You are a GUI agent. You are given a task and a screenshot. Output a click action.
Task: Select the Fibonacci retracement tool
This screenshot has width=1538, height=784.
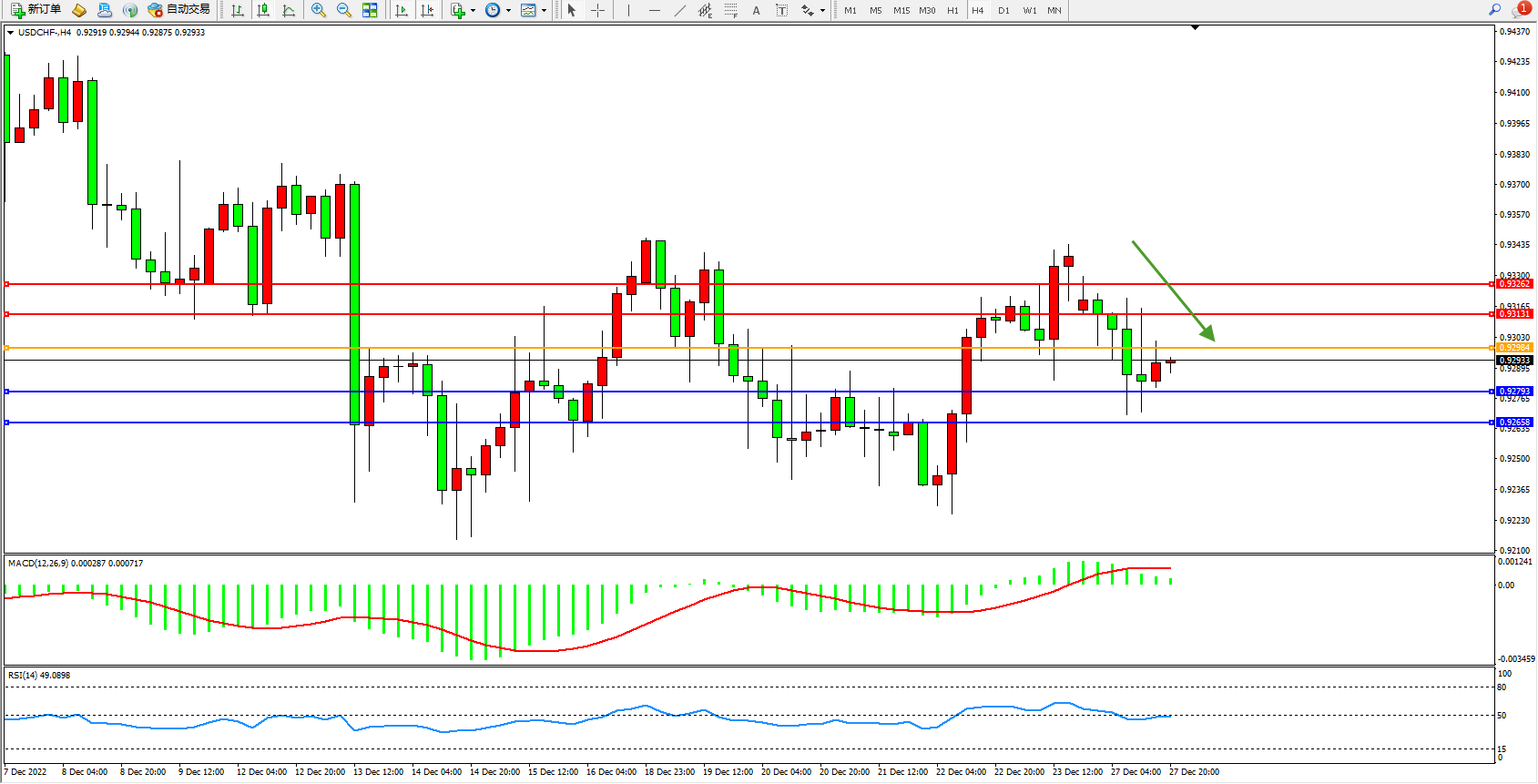[x=730, y=10]
